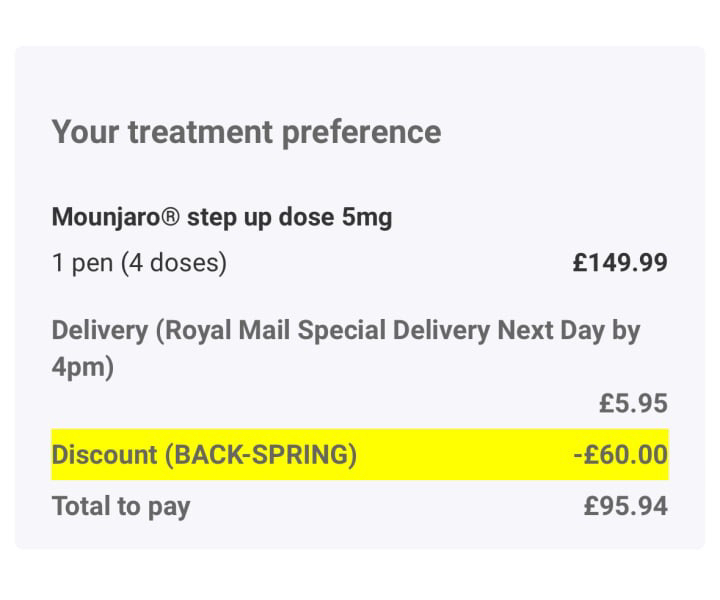
Task: Click the £95.94 total amount
Action: coord(625,506)
